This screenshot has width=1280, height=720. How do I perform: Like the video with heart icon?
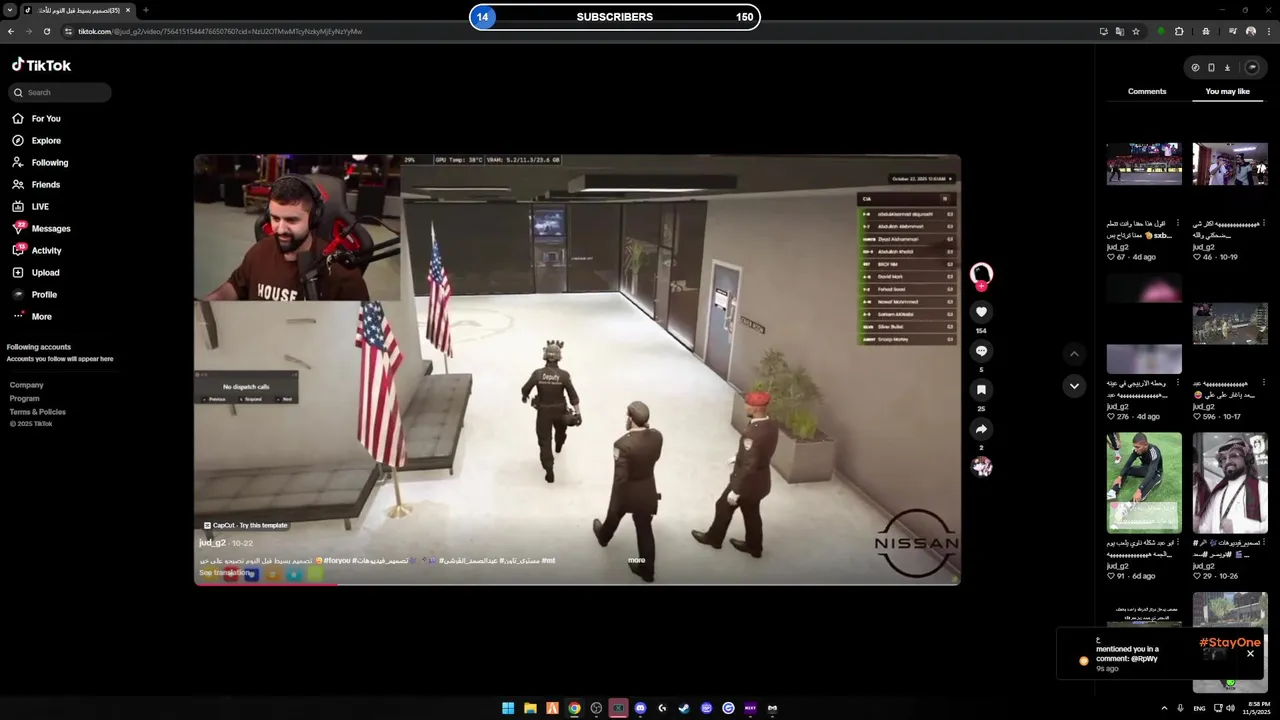tap(981, 312)
